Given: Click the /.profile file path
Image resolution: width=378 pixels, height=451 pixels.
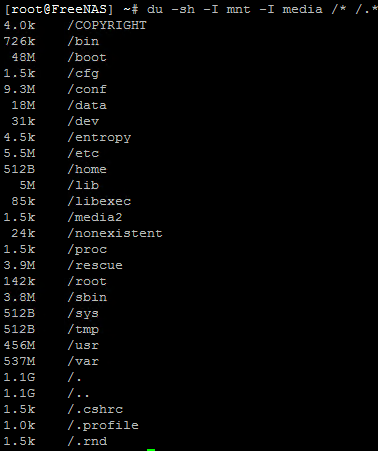Looking at the screenshot, I should (x=103, y=426).
